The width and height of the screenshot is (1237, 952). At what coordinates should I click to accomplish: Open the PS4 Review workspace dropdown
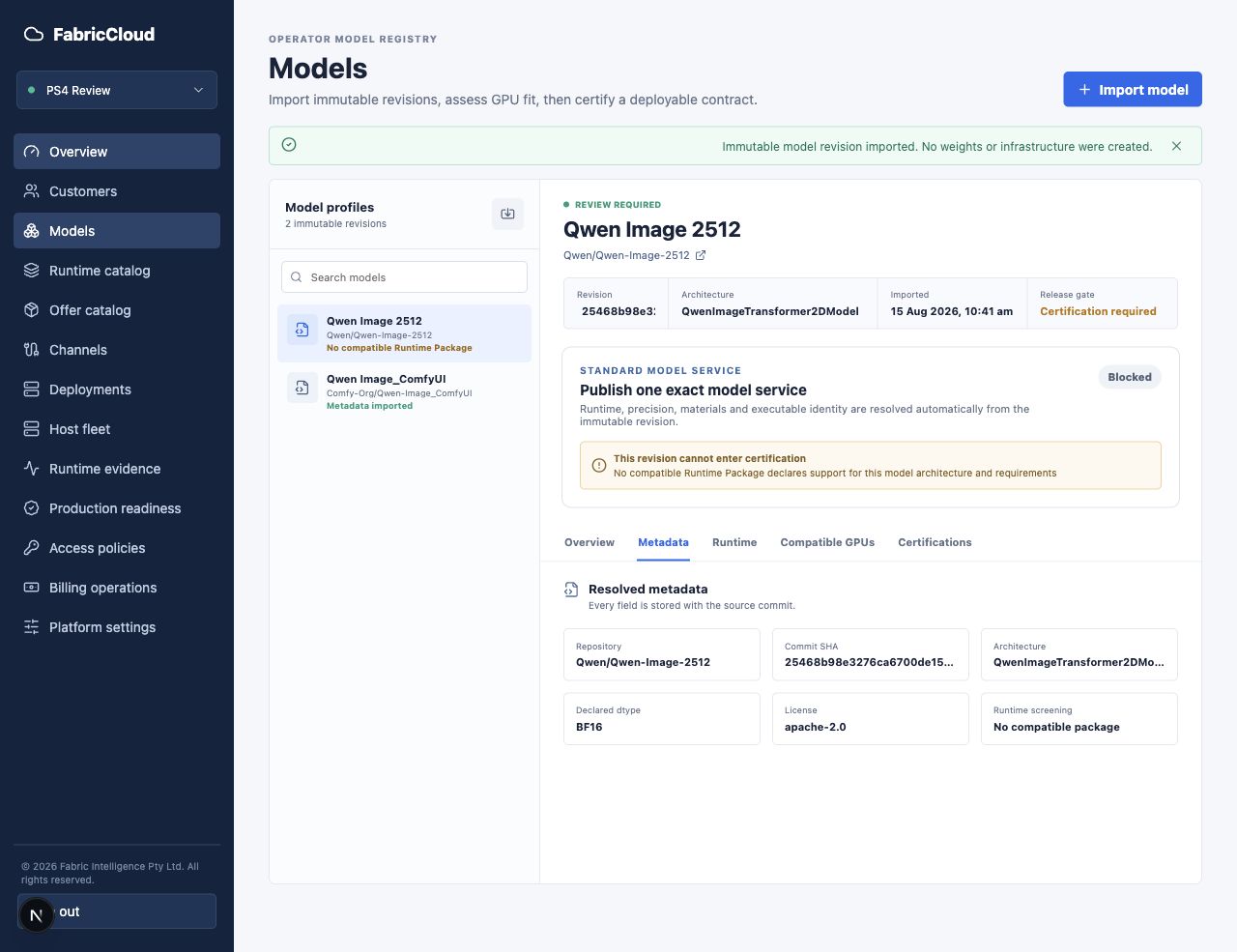pyautogui.click(x=117, y=90)
